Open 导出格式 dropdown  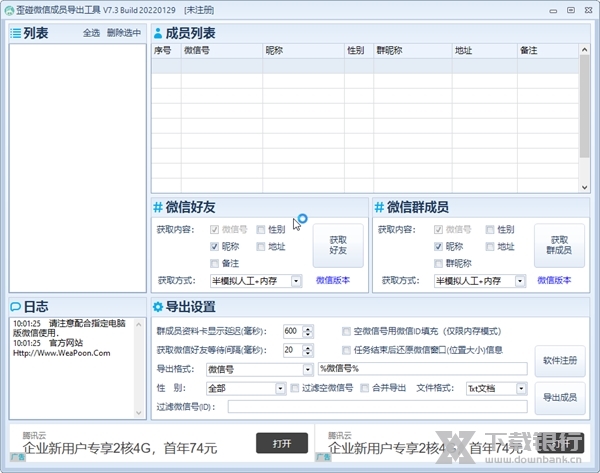point(308,370)
